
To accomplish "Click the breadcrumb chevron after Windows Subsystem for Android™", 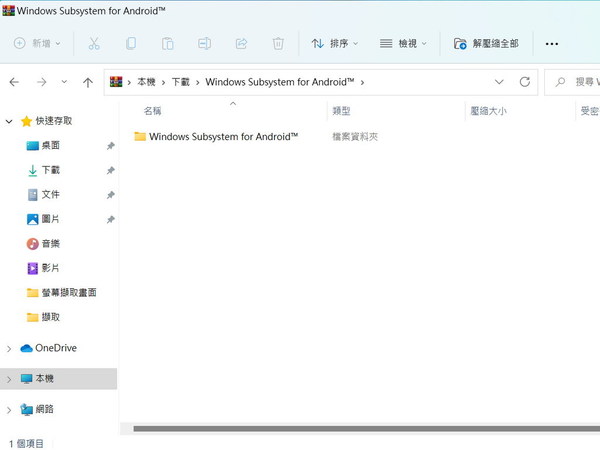I will coord(362,82).
